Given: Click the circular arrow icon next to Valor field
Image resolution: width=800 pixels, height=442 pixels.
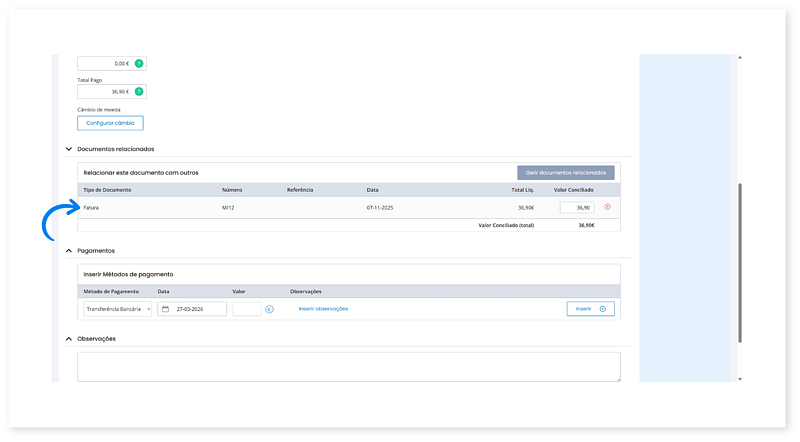Looking at the screenshot, I should [269, 309].
